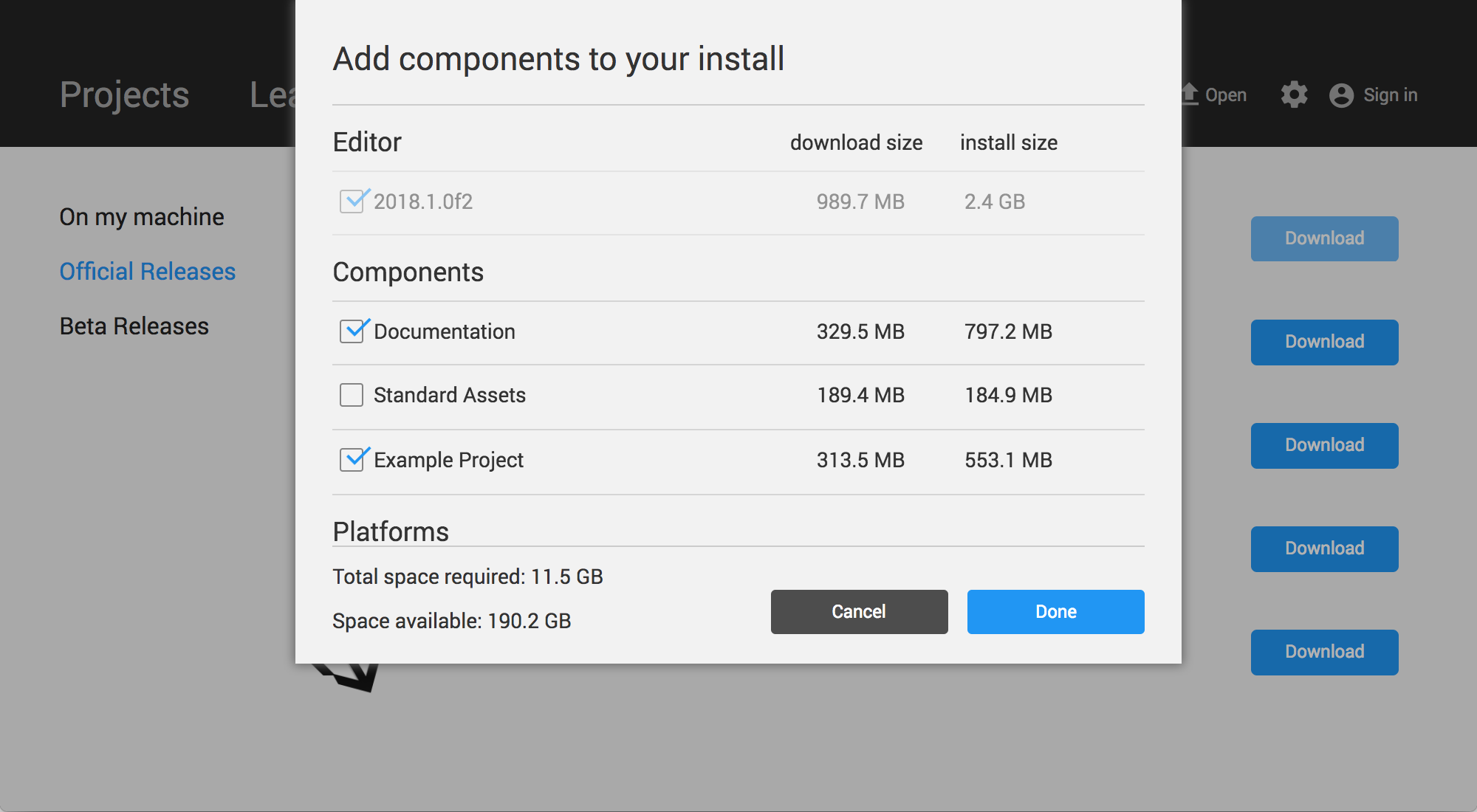
Task: Click the Settings gear icon
Action: coord(1293,94)
